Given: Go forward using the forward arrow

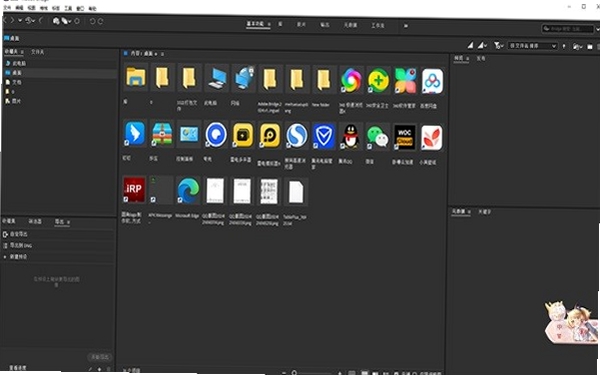Looking at the screenshot, I should (x=12, y=20).
